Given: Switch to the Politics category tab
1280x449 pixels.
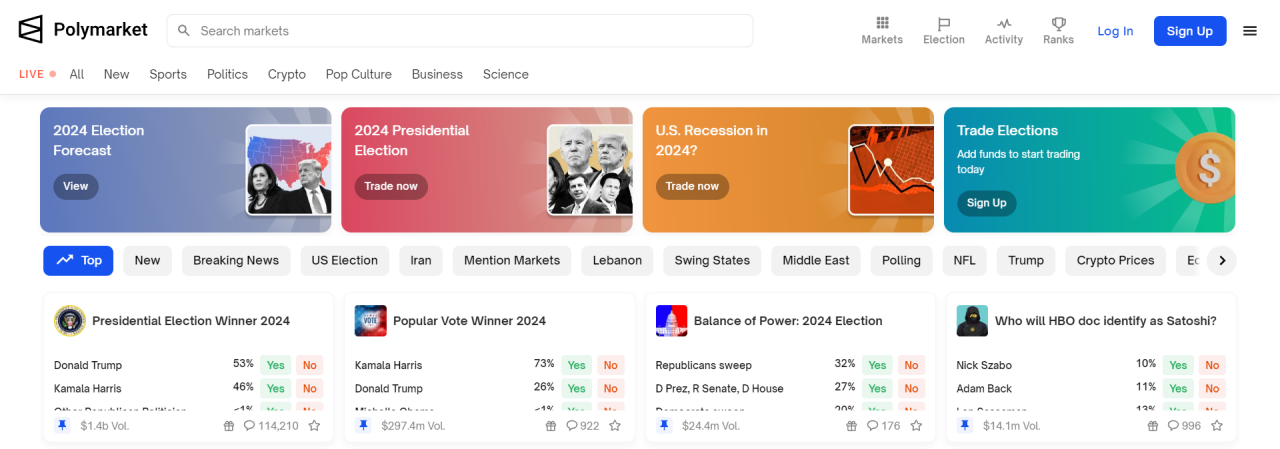Looking at the screenshot, I should point(227,74).
